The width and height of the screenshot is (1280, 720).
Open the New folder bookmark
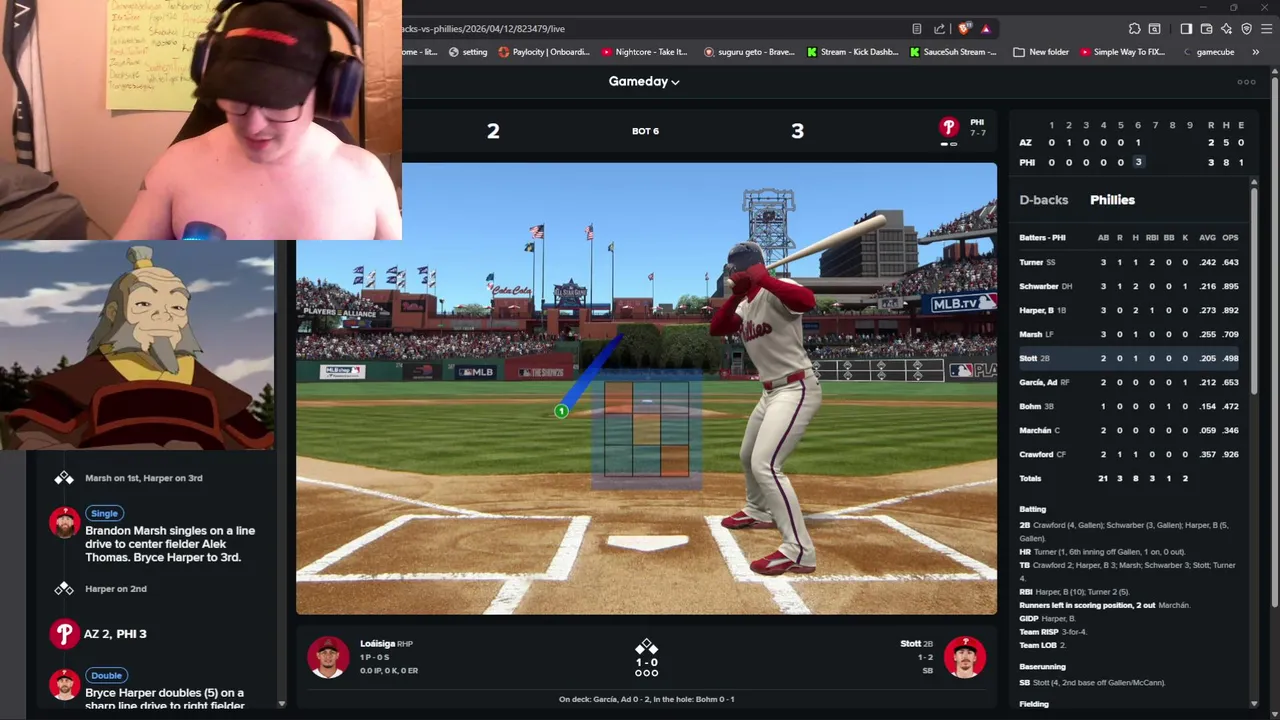pos(1039,52)
